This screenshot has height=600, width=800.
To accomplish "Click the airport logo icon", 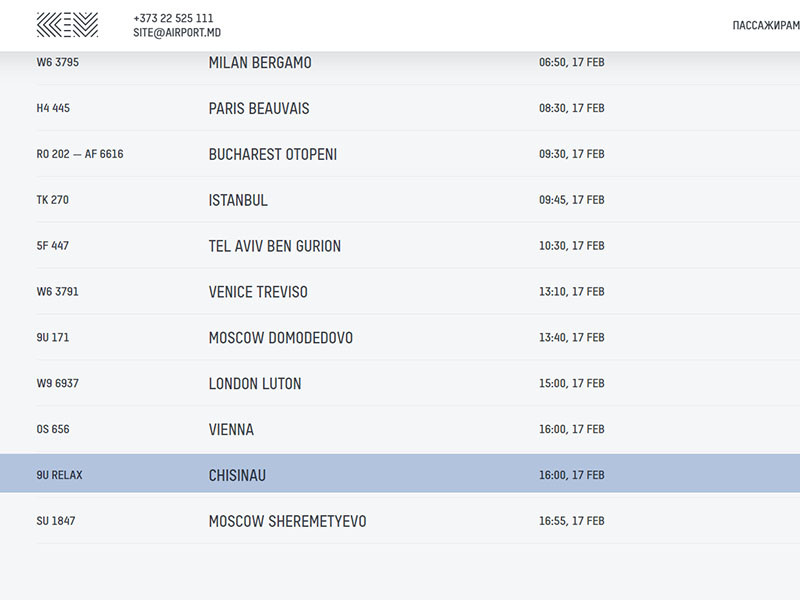I will click(67, 25).
